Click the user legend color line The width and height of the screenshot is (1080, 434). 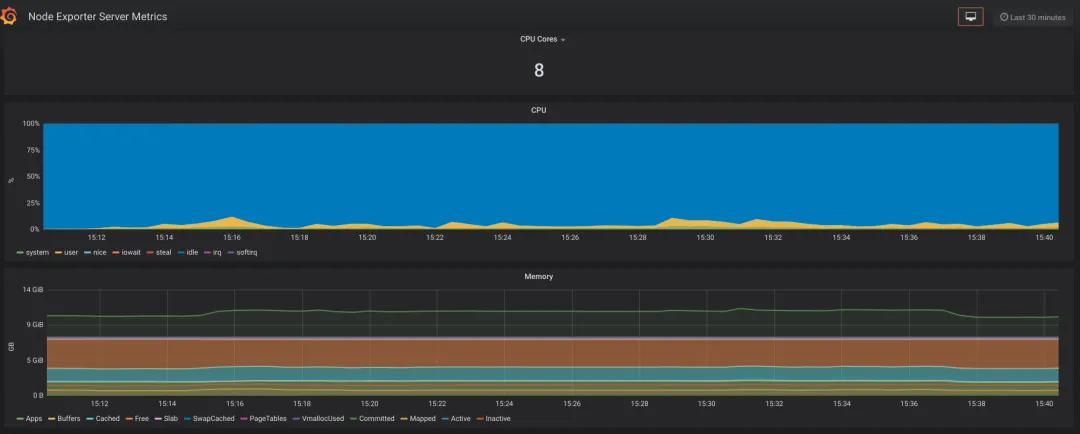(x=58, y=252)
